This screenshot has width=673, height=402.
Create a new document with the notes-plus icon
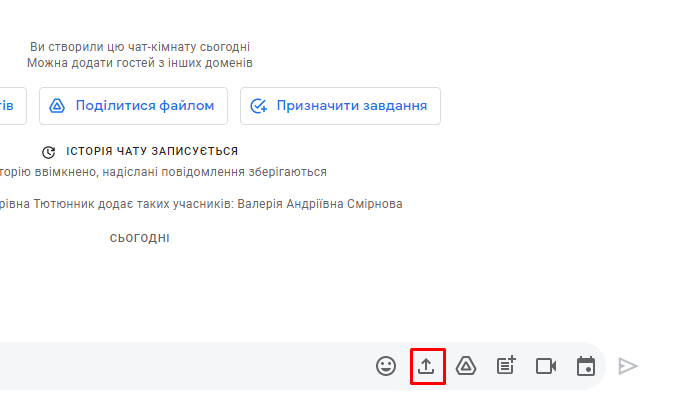point(506,366)
